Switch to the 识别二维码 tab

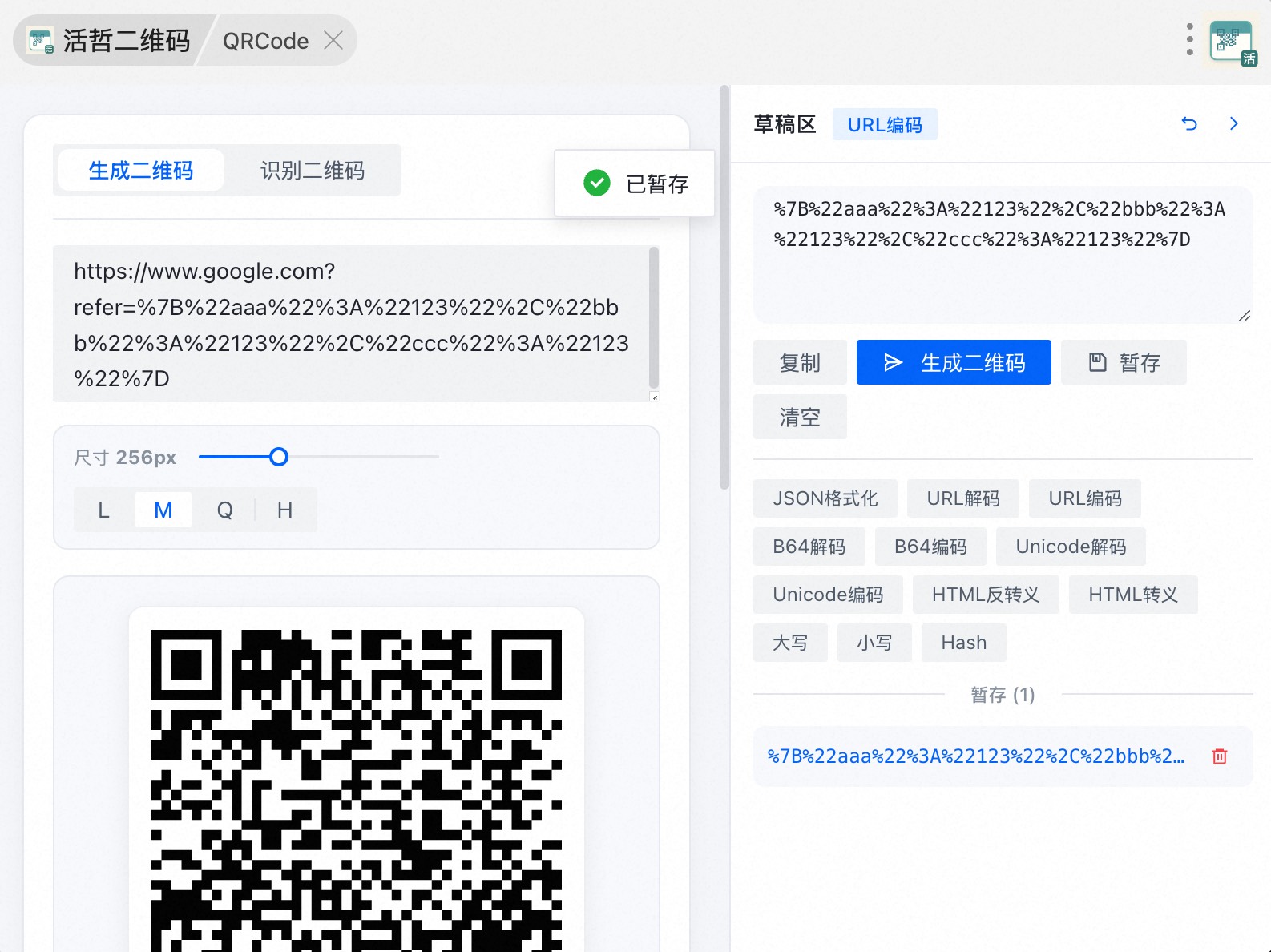pyautogui.click(x=313, y=171)
